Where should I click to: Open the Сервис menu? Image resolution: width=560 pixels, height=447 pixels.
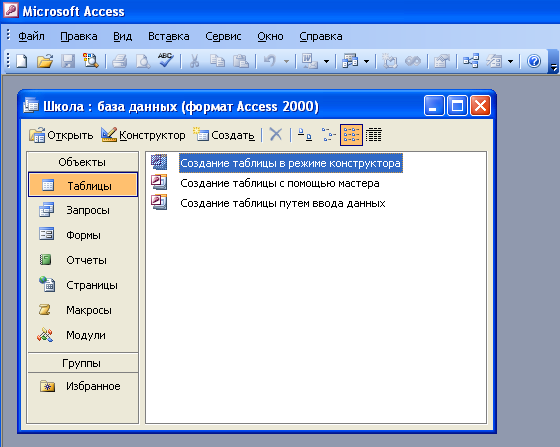(x=223, y=36)
